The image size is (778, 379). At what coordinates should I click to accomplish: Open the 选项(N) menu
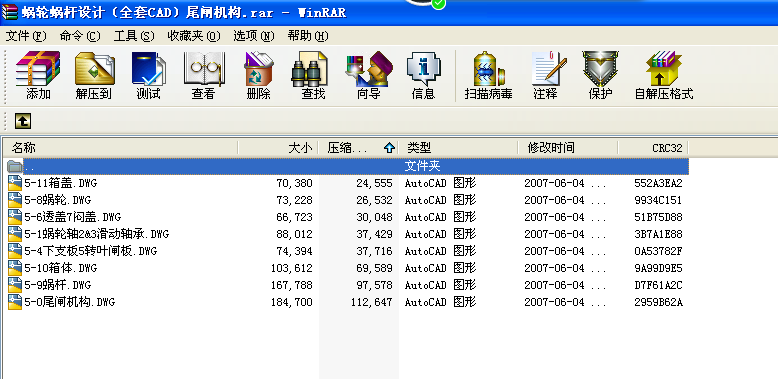[254, 36]
